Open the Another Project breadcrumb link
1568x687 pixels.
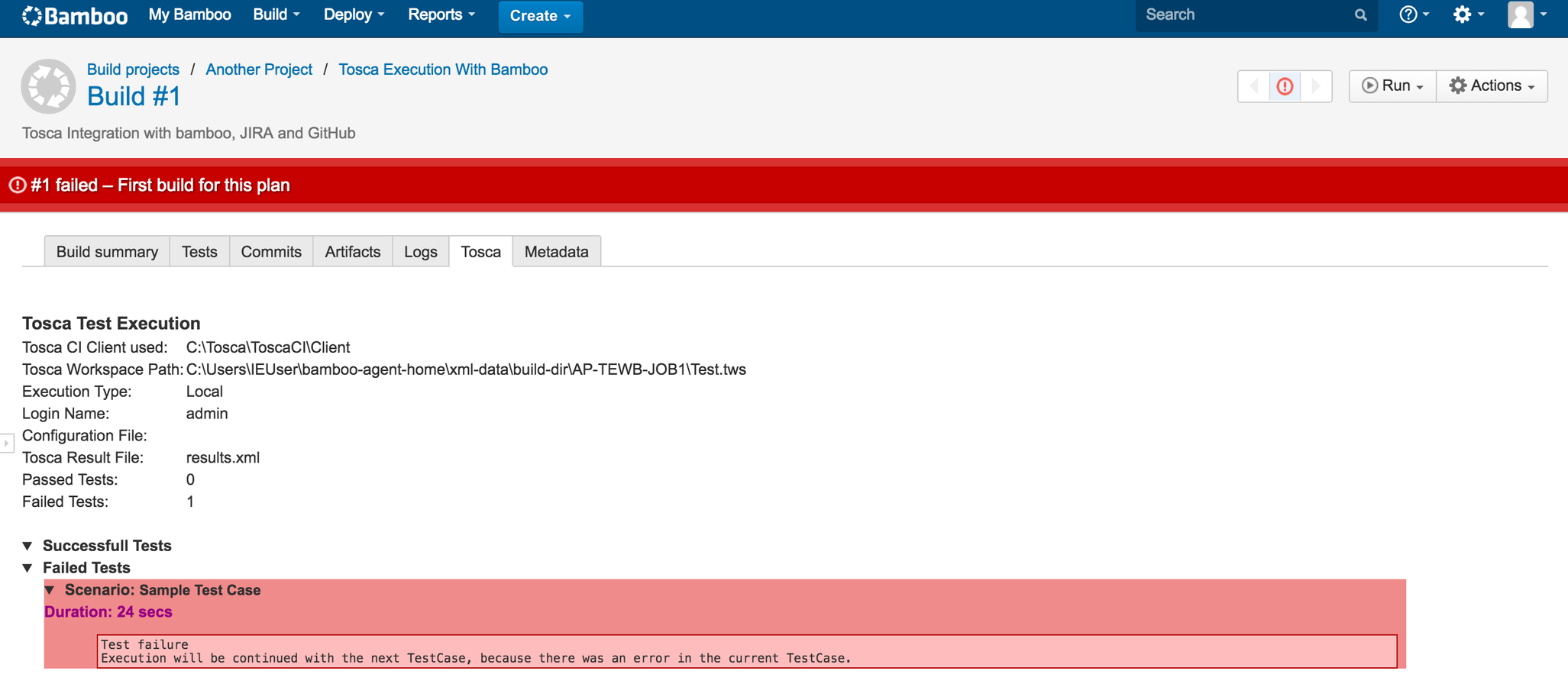tap(259, 69)
